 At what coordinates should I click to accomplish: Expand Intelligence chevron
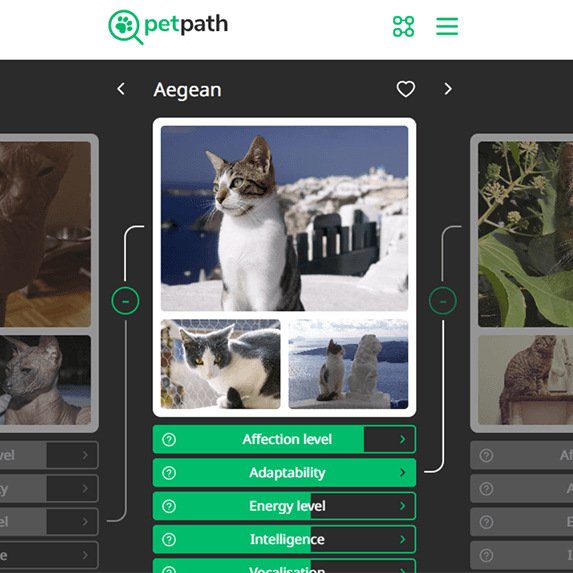point(402,539)
